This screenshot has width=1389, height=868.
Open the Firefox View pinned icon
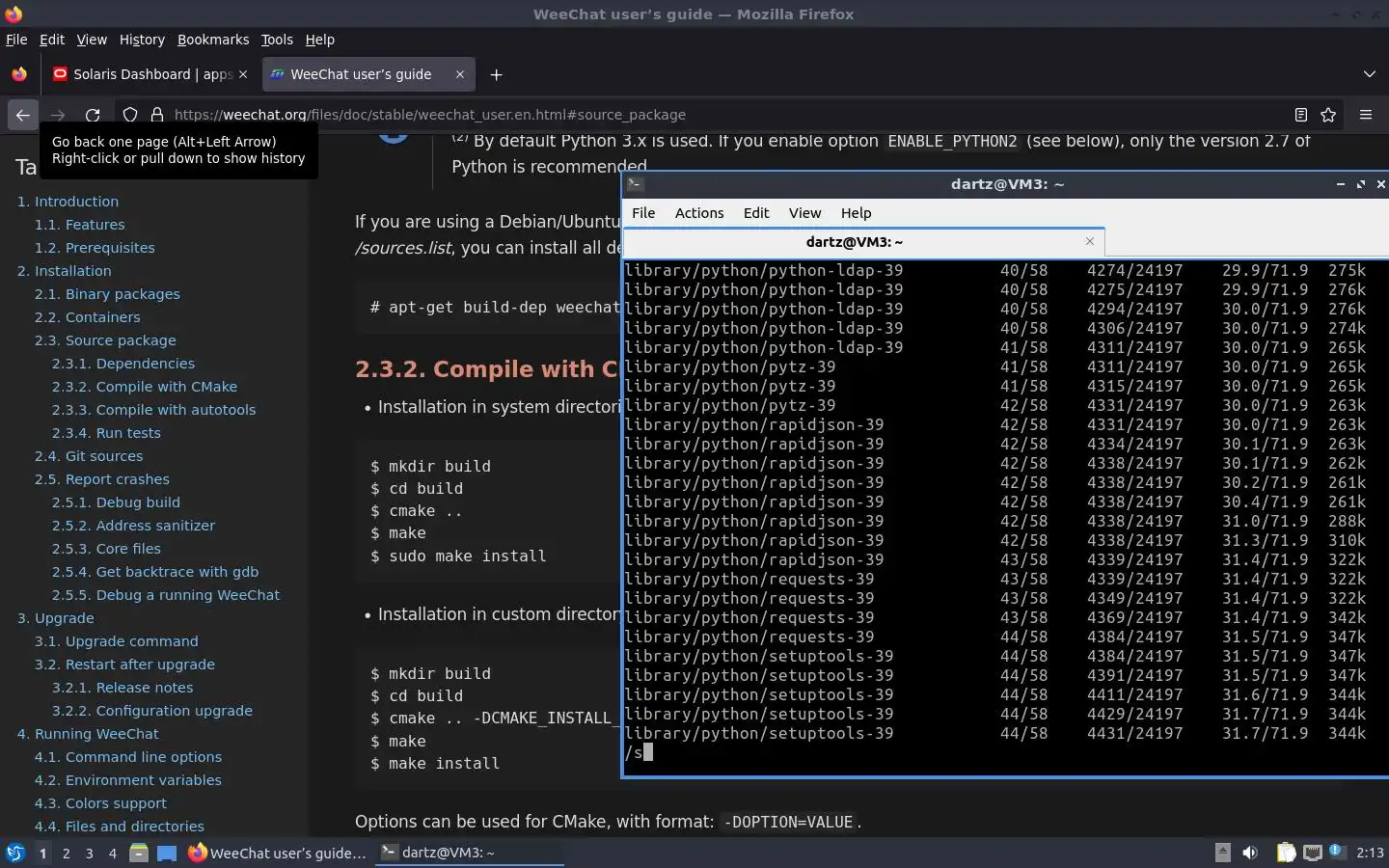[x=19, y=74]
